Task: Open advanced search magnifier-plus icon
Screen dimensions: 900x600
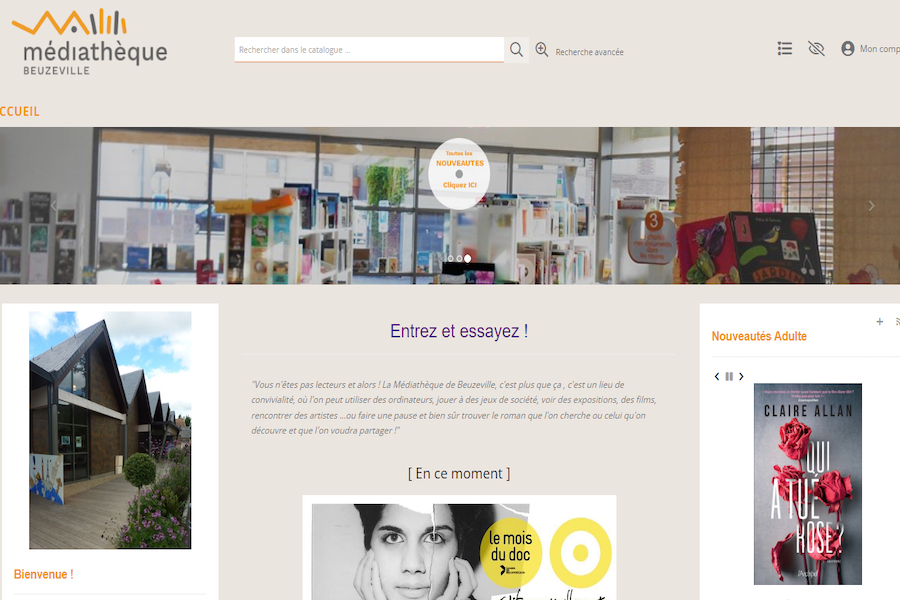Action: coord(541,50)
